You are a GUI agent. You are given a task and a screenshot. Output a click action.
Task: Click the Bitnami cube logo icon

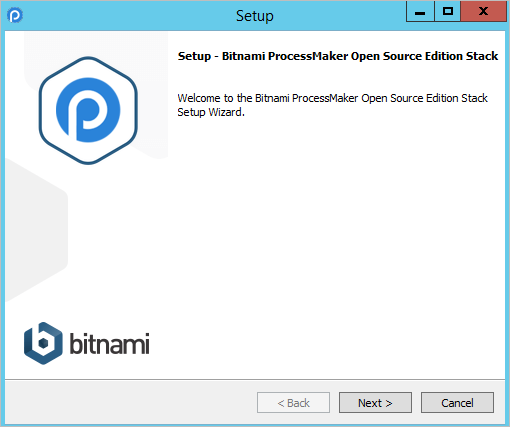pyautogui.click(x=43, y=343)
